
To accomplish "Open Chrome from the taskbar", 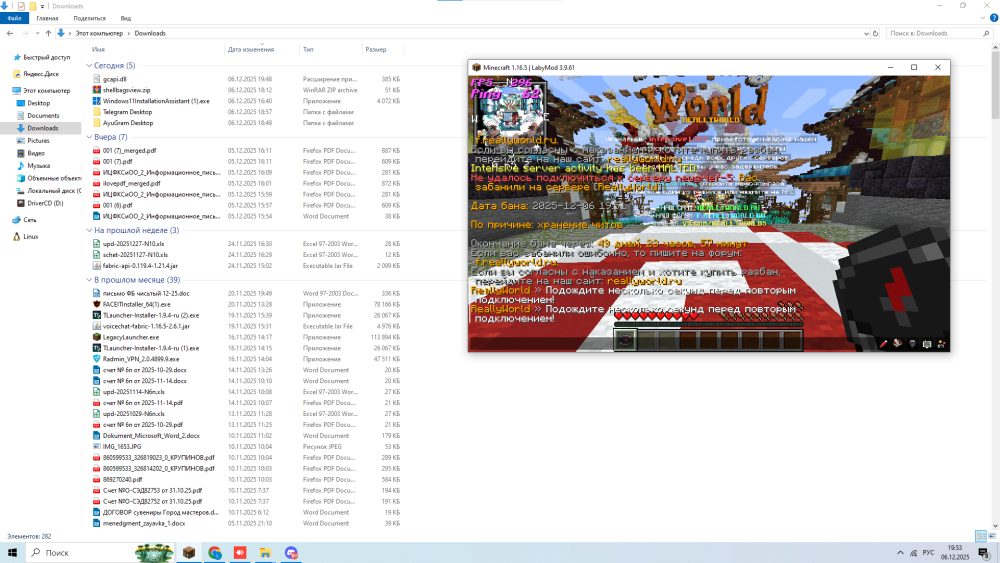I will (215, 553).
